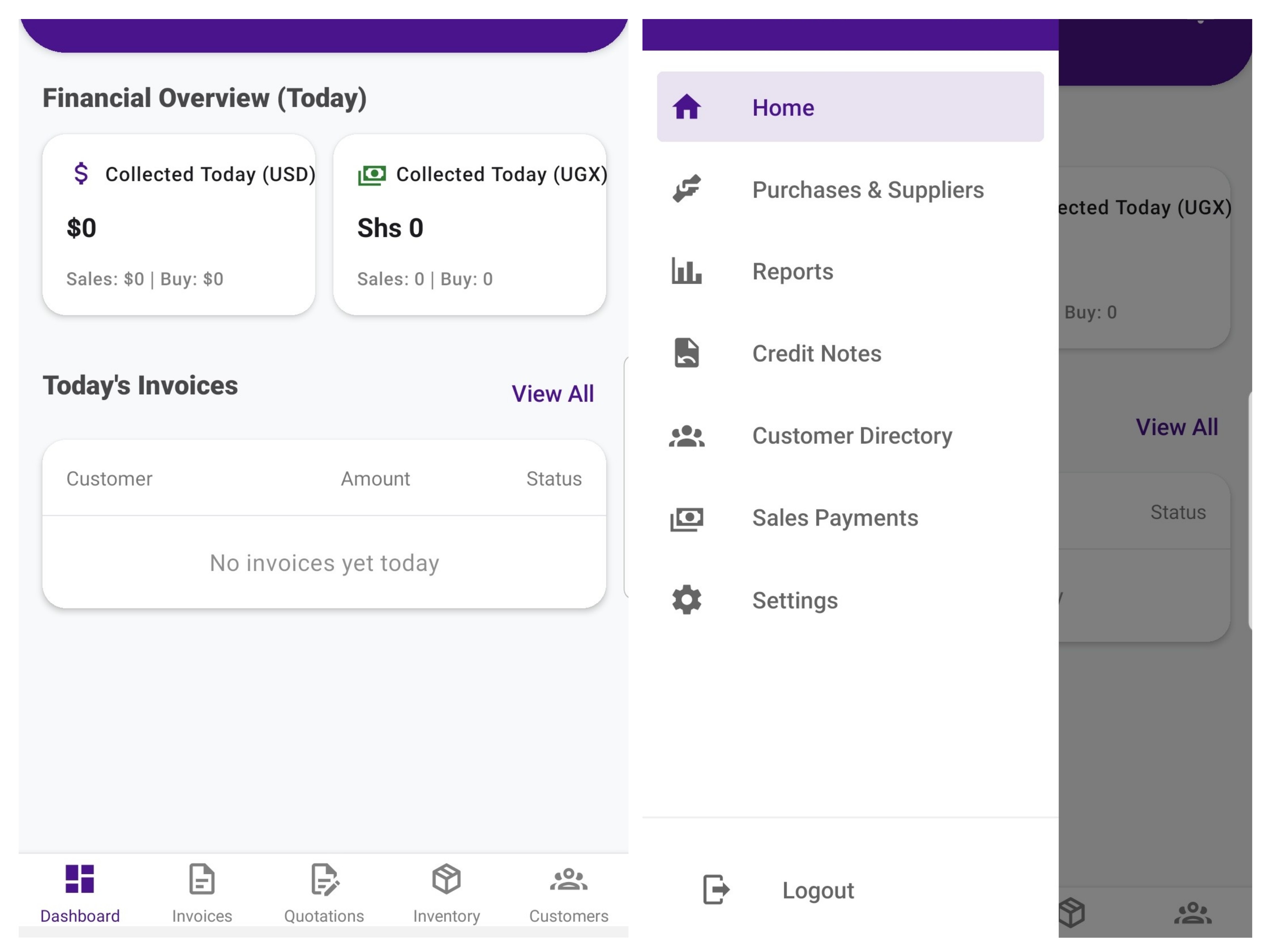The height and width of the screenshot is (952, 1268).
Task: Click the Status column header
Action: click(x=554, y=478)
